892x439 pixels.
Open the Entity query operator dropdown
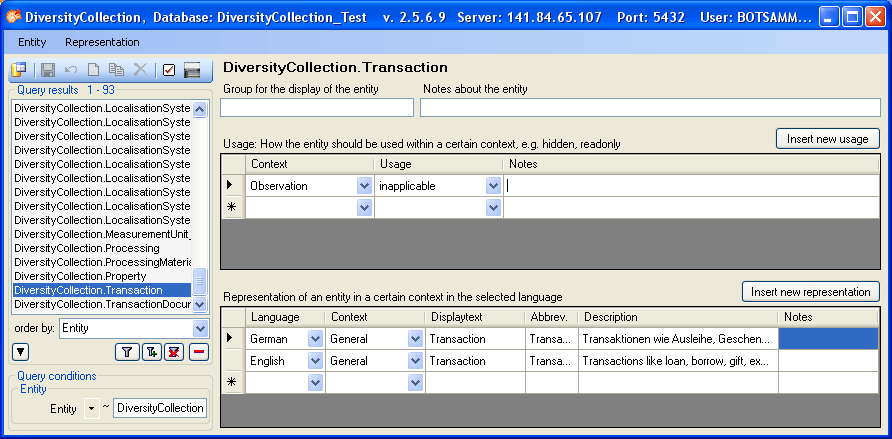point(92,408)
